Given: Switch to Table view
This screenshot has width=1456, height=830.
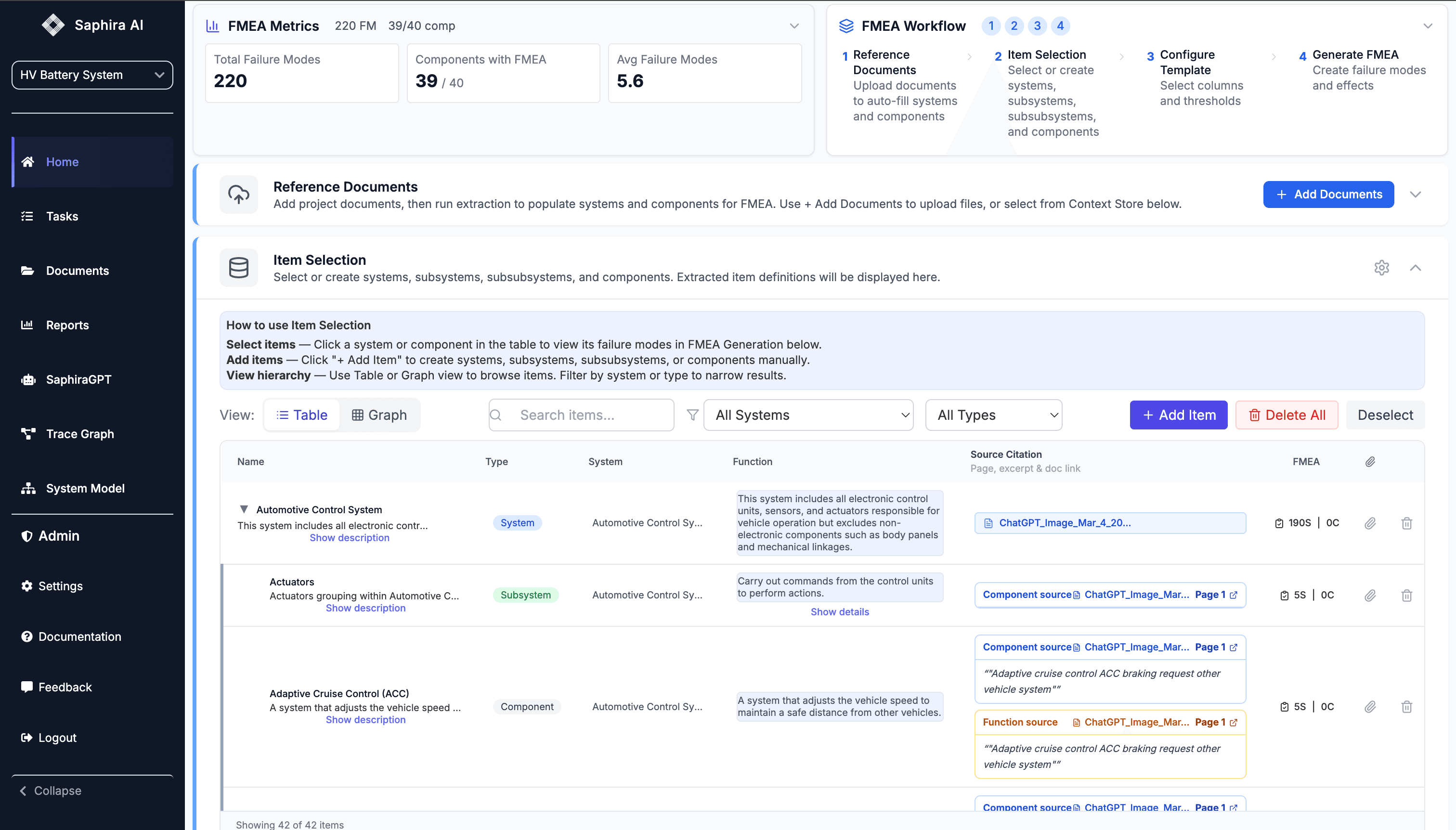Looking at the screenshot, I should pyautogui.click(x=302, y=415).
